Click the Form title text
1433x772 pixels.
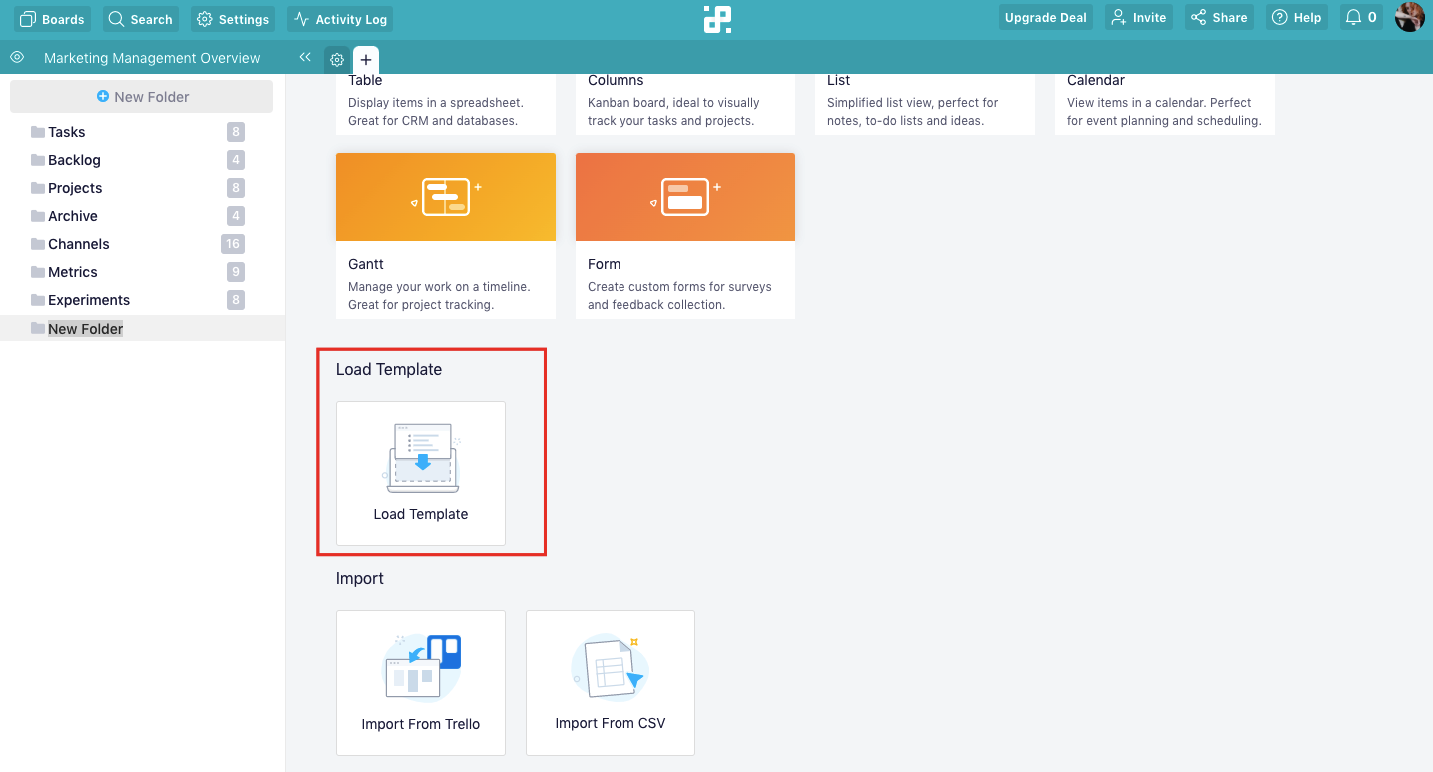coord(604,264)
